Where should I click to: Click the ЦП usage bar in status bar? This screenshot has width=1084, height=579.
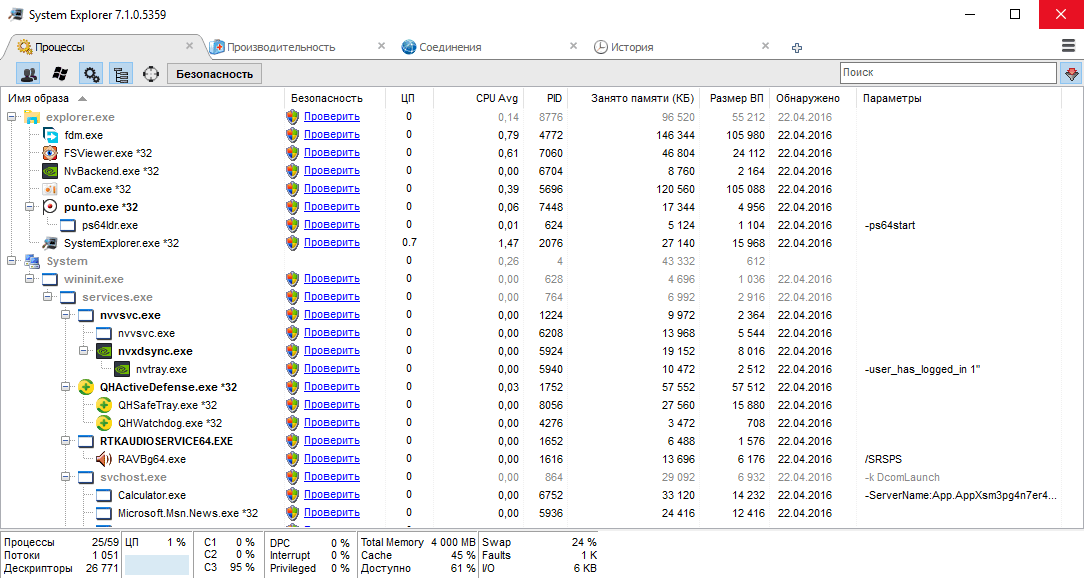tap(157, 564)
